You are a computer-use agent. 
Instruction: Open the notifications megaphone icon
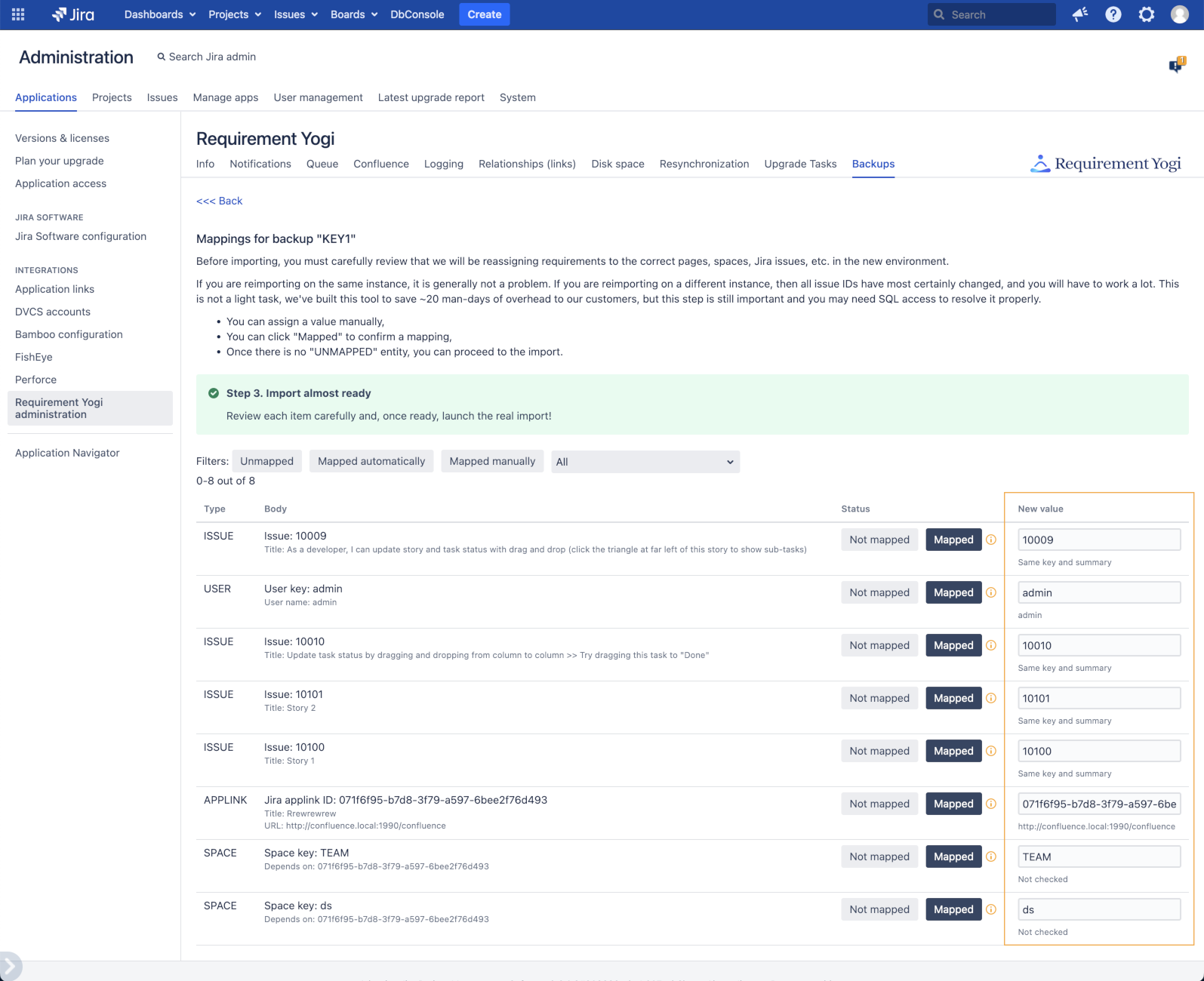(1080, 14)
